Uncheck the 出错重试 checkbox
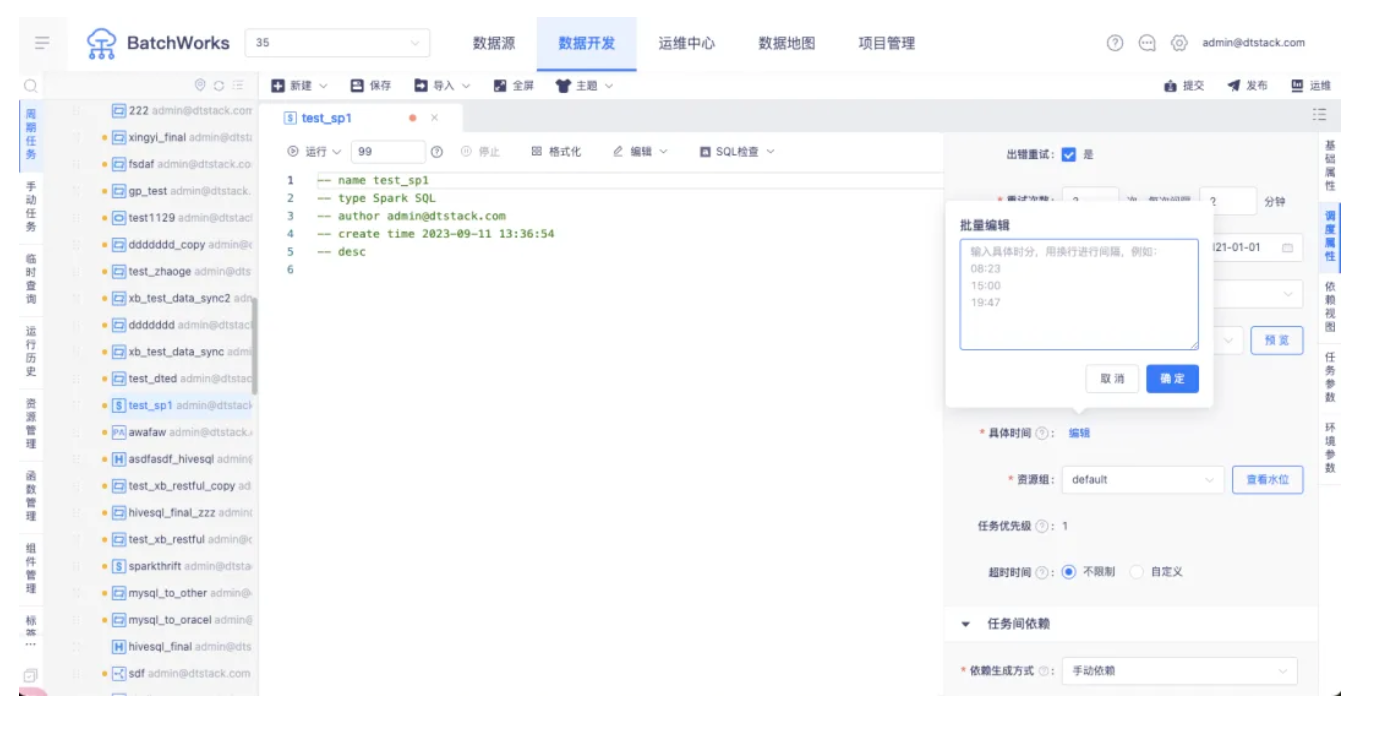This screenshot has width=1382, height=732. click(1069, 154)
